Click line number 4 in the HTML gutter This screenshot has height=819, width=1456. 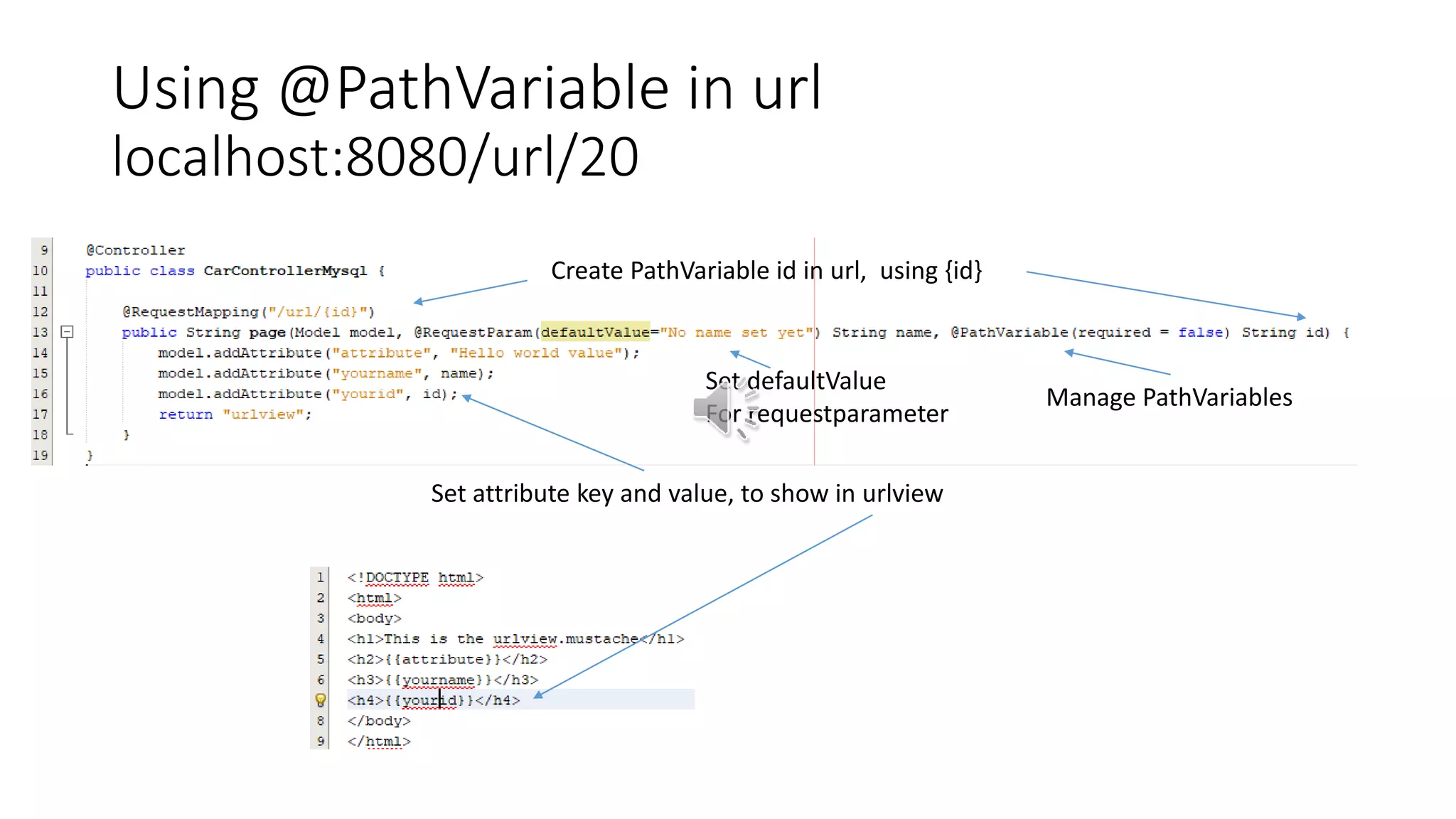pos(321,639)
